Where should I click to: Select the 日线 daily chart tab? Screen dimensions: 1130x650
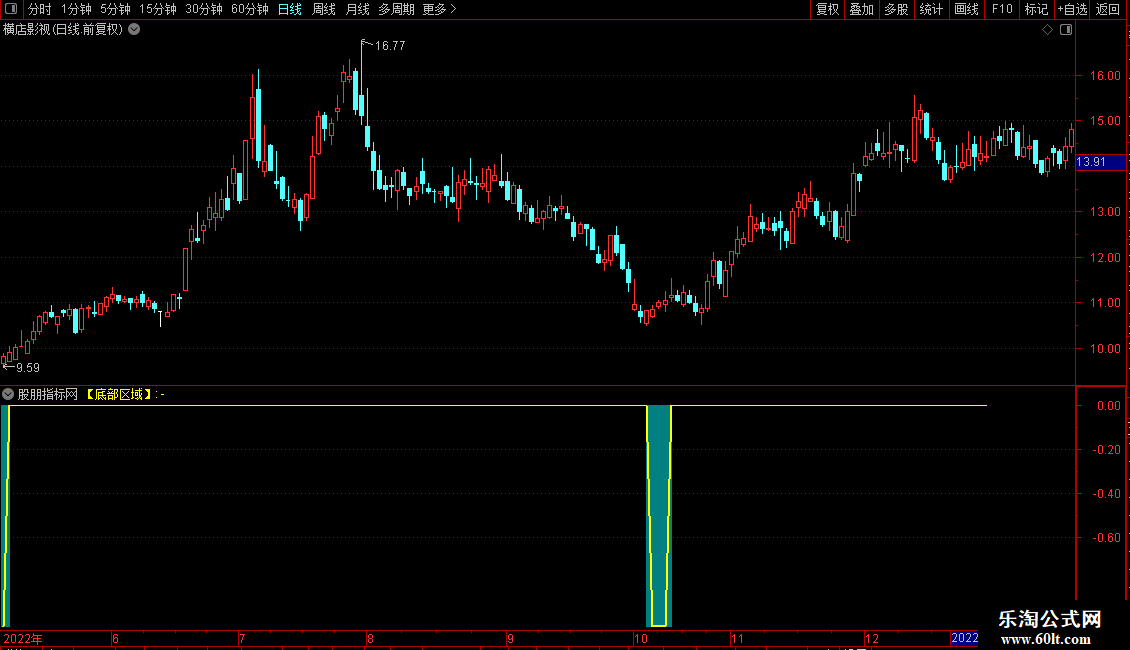[x=290, y=9]
